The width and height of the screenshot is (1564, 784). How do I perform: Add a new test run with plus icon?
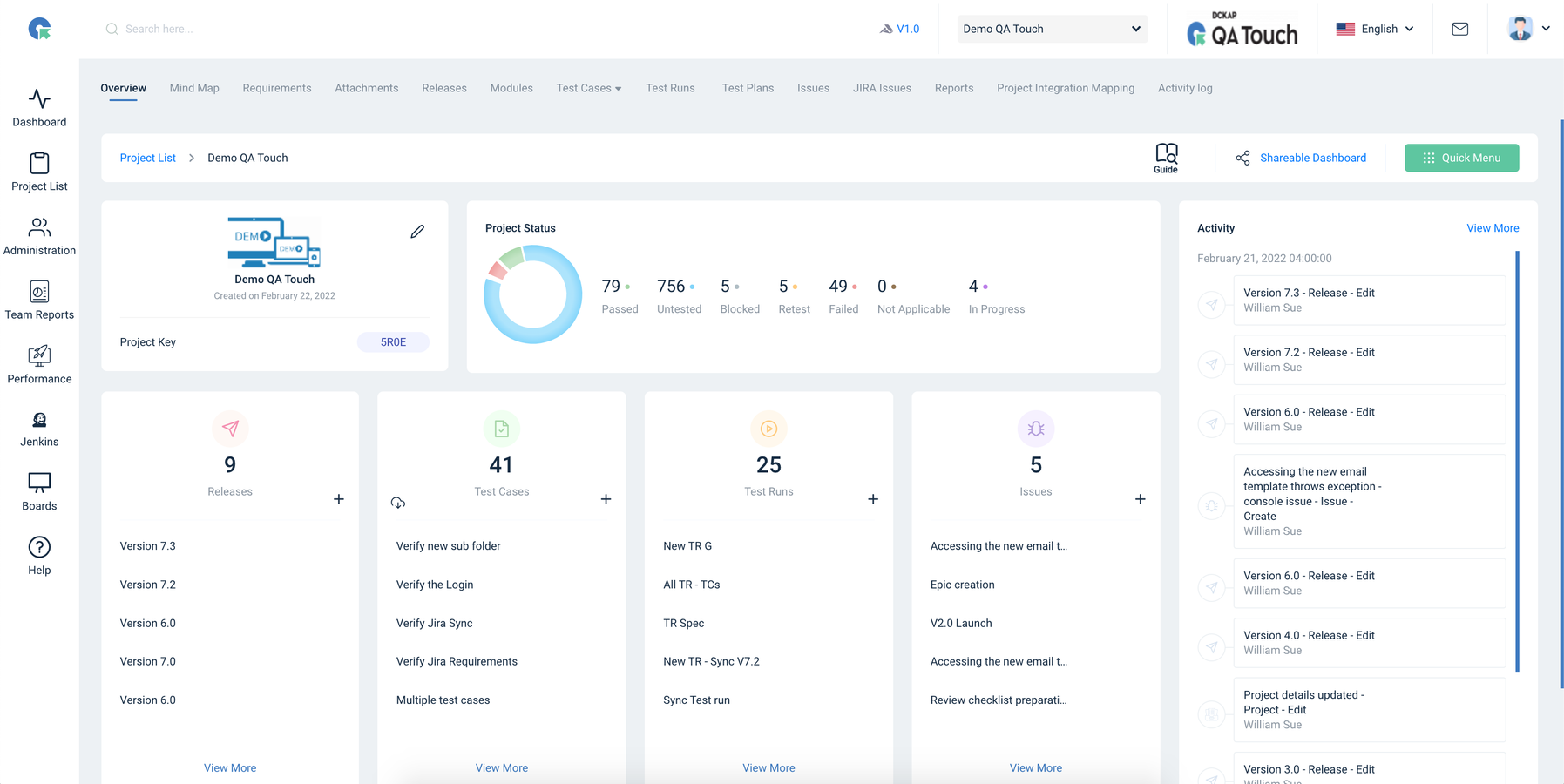(873, 499)
